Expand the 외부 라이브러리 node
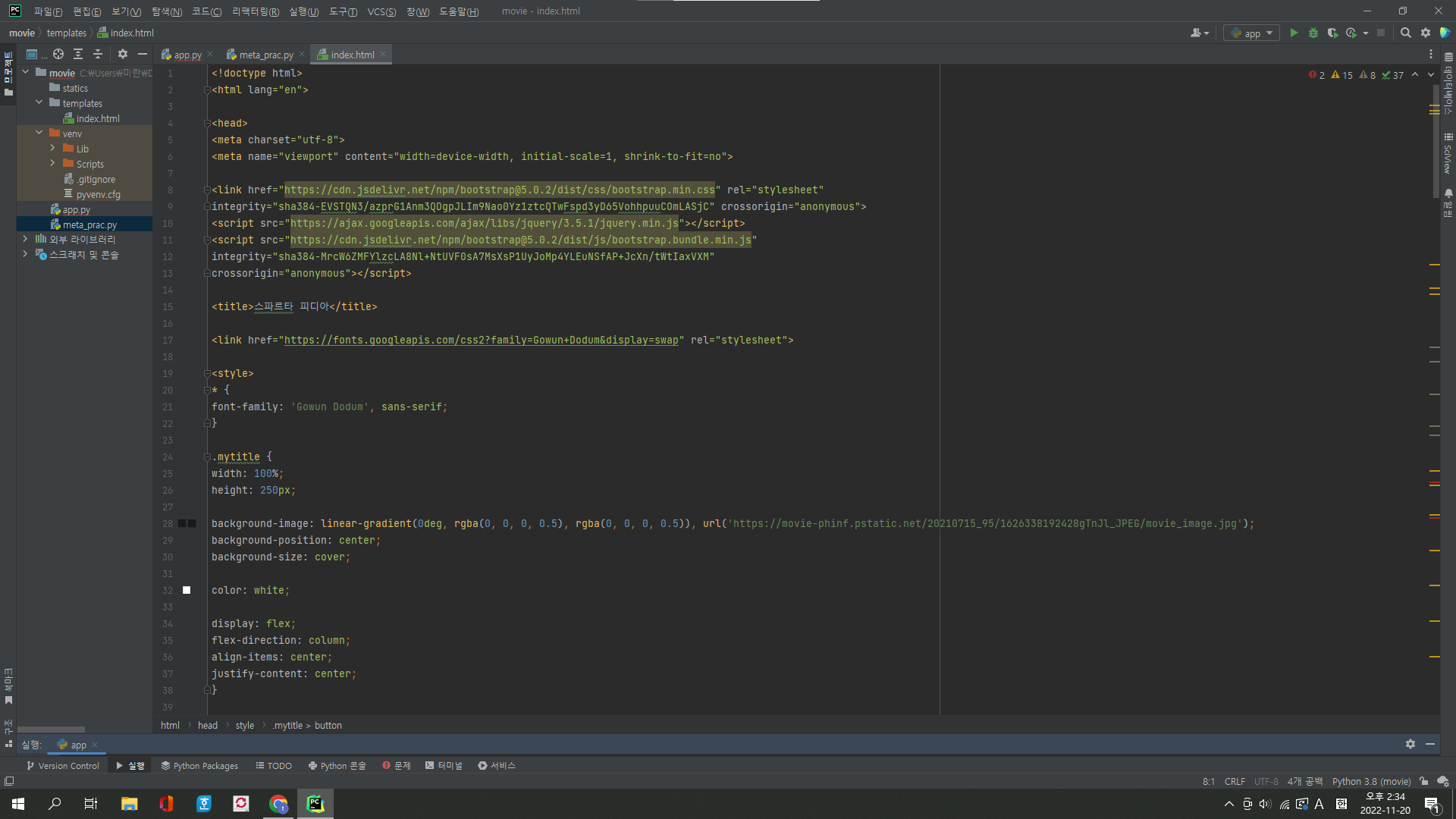Screen dimensions: 1456x819 pyautogui.click(x=25, y=240)
